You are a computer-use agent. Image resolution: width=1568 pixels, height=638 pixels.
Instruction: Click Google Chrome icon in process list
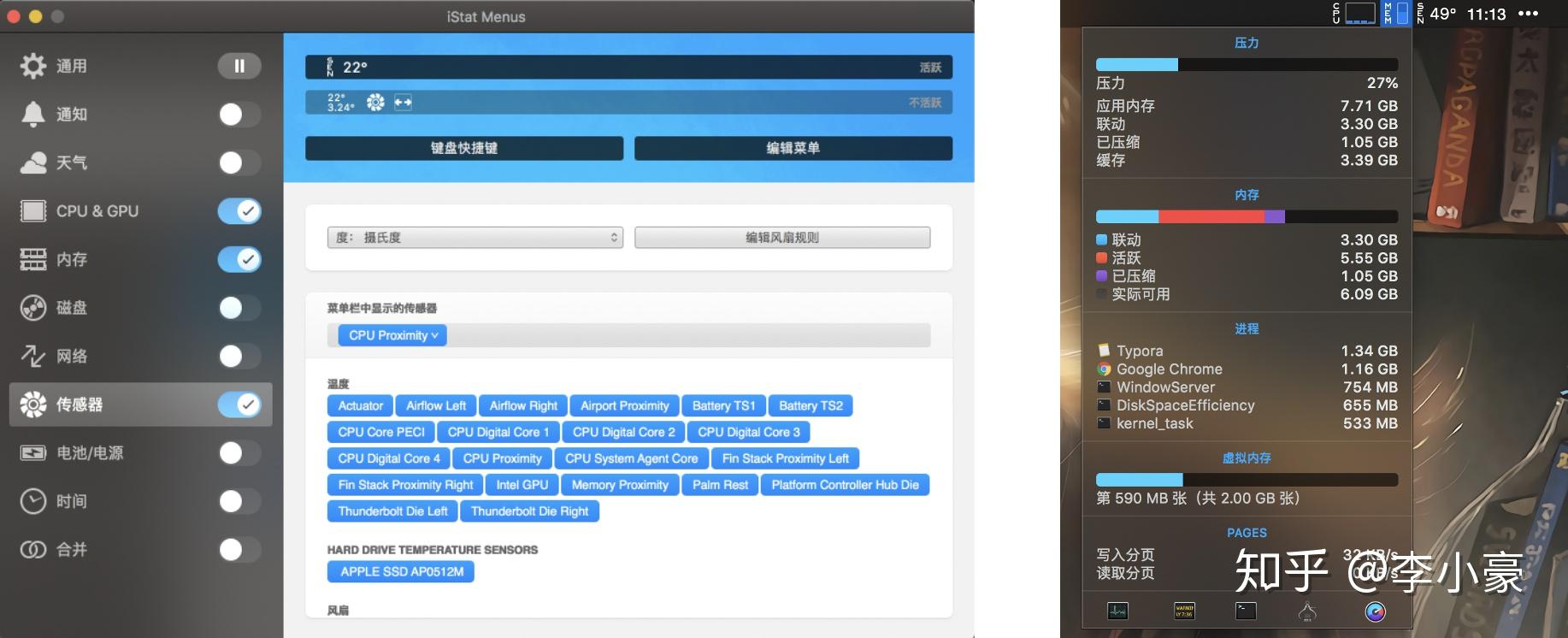[1105, 369]
